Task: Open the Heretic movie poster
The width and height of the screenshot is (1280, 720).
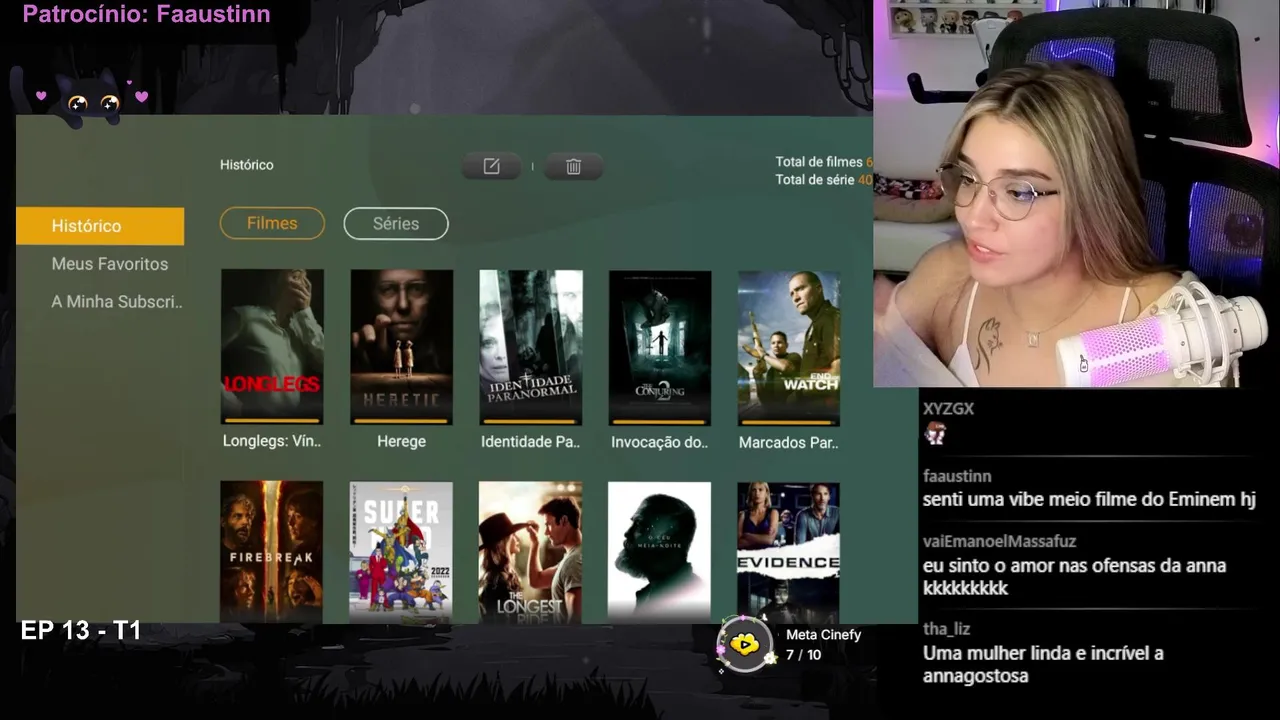Action: (401, 346)
